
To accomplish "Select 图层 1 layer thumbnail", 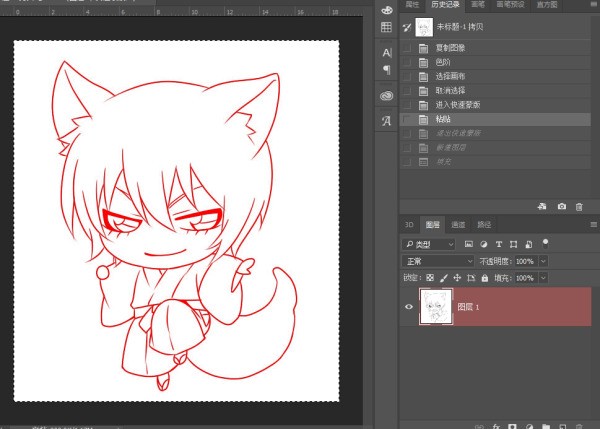I will pyautogui.click(x=437, y=307).
